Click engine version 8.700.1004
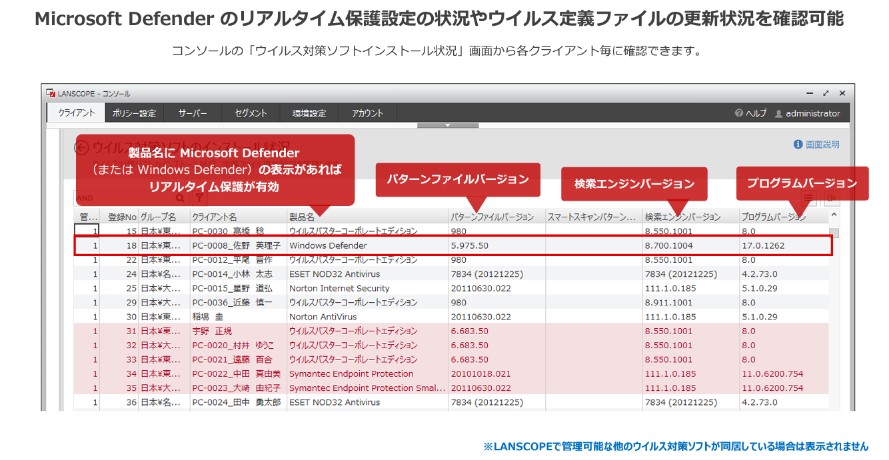The height and width of the screenshot is (460, 889). pyautogui.click(x=668, y=246)
